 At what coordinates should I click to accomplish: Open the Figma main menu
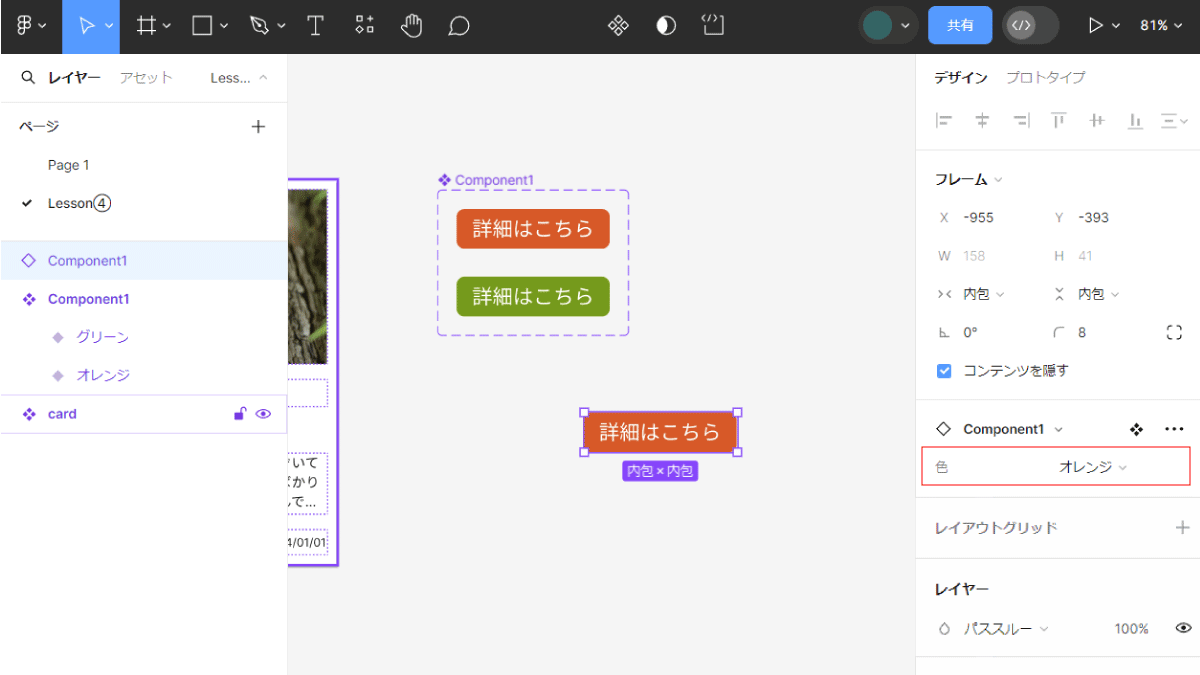tap(31, 26)
